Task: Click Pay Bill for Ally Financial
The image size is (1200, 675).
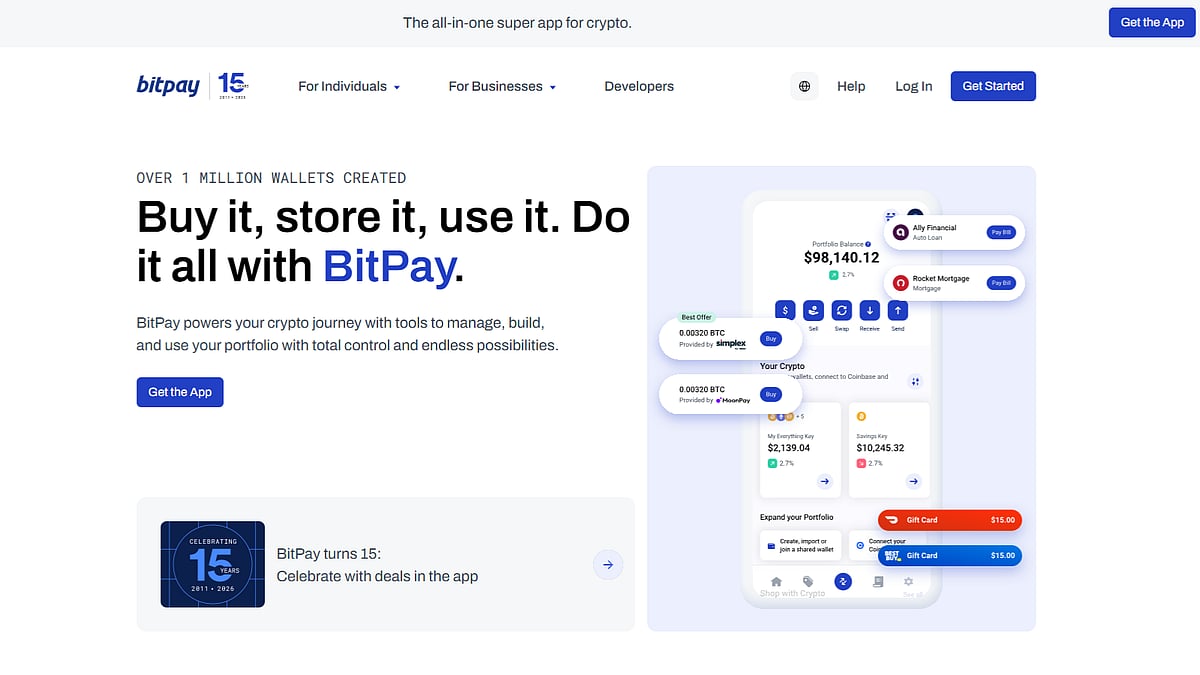Action: point(1000,232)
